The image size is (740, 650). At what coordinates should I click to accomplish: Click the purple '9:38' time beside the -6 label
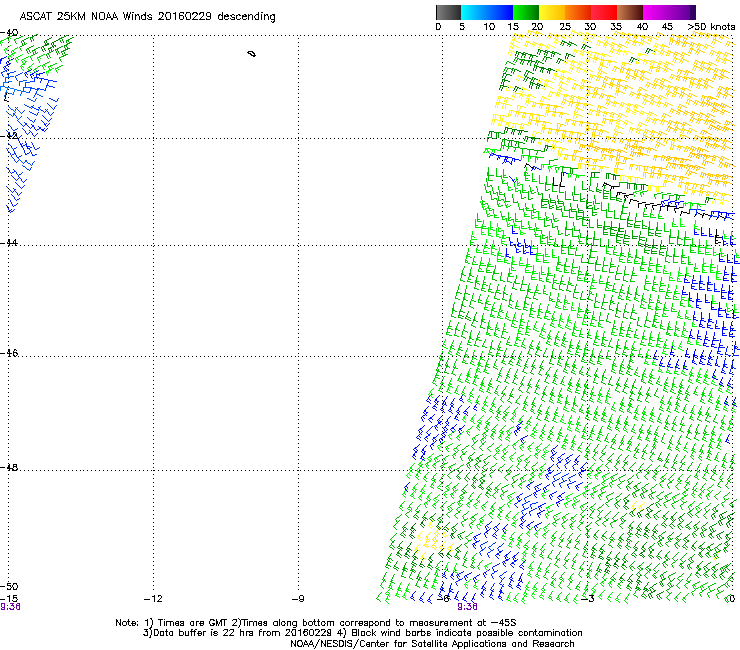point(467,607)
